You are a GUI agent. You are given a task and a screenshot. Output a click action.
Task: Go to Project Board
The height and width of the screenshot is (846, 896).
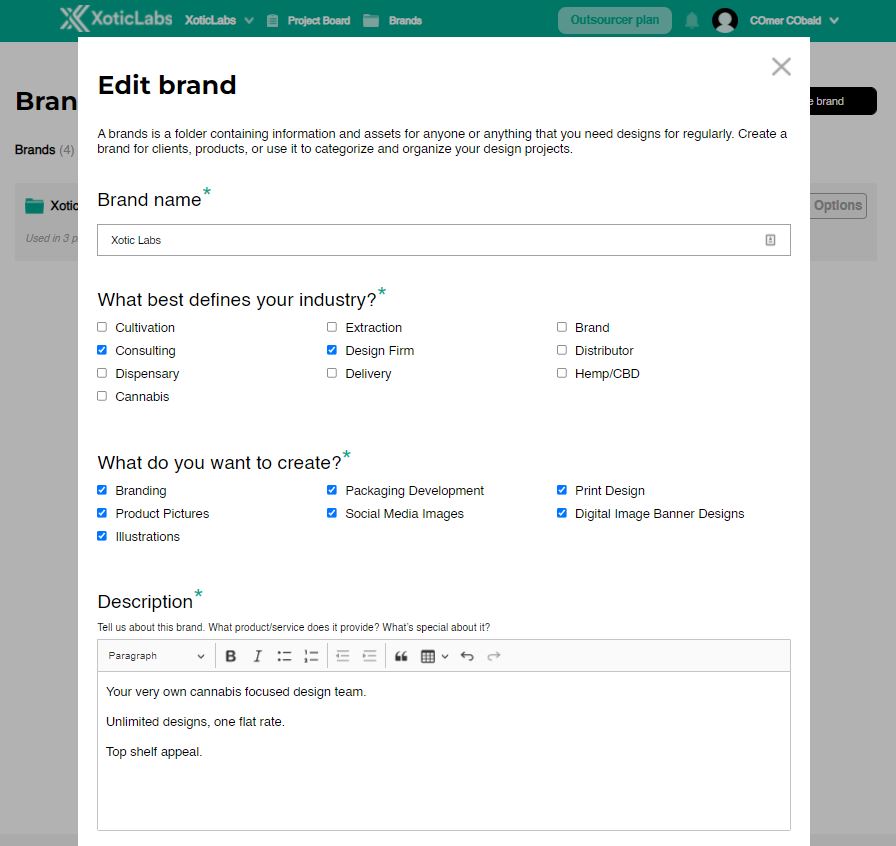[x=318, y=21]
